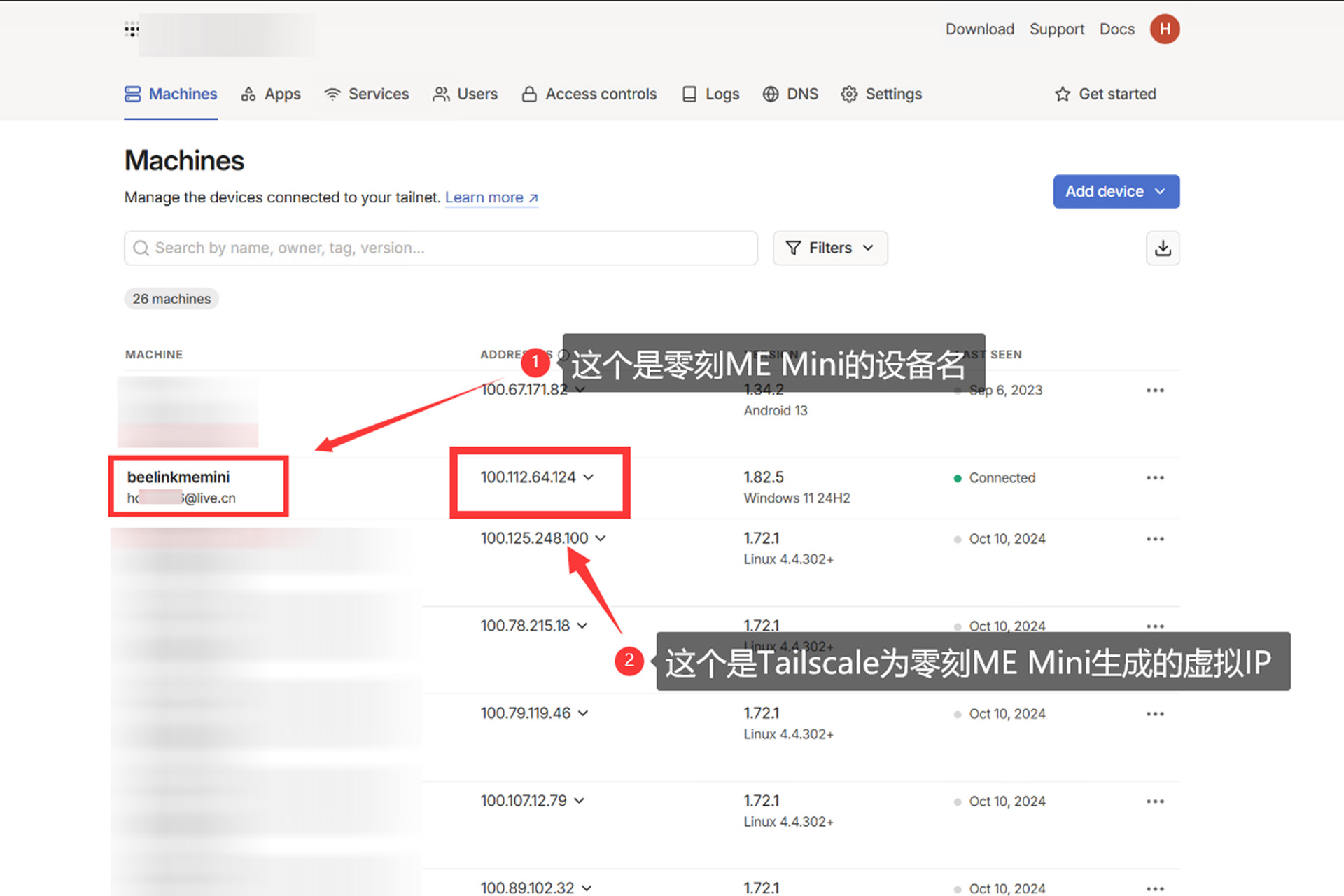Viewport: 1344px width, 896px height.
Task: Open the Apps tab
Action: click(x=271, y=94)
